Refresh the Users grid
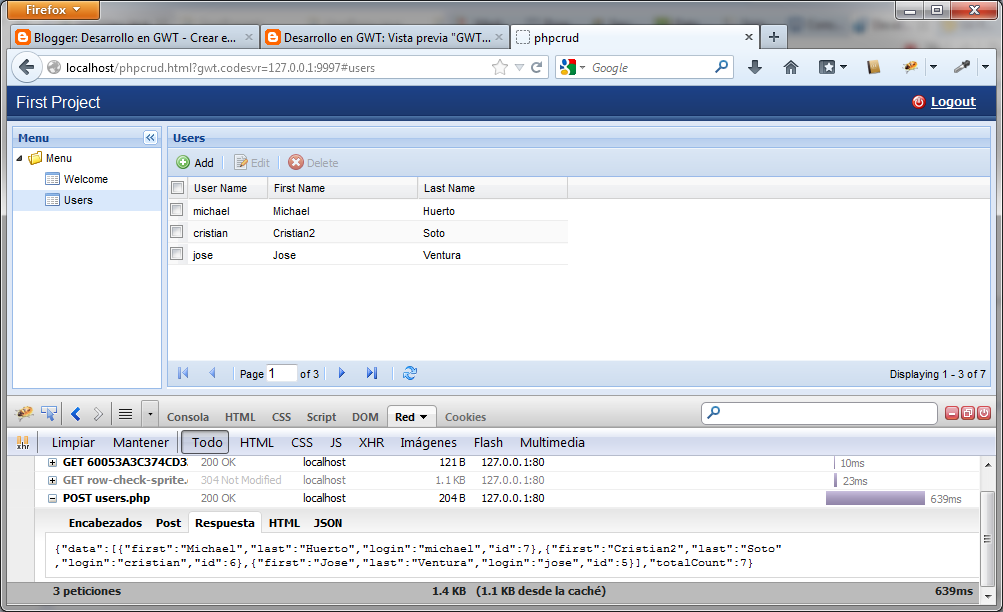The image size is (1003, 612). pyautogui.click(x=410, y=373)
